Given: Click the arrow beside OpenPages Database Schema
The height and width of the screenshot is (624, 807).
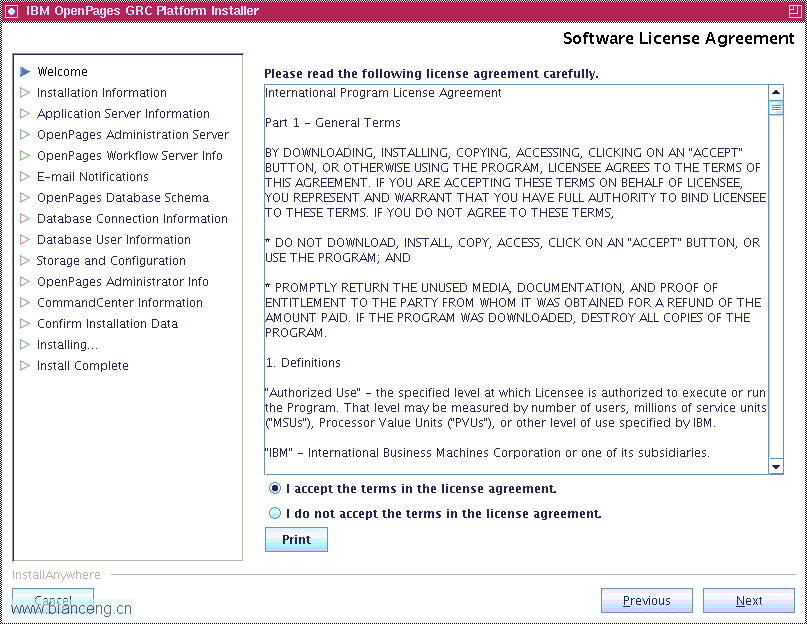Looking at the screenshot, I should [25, 198].
